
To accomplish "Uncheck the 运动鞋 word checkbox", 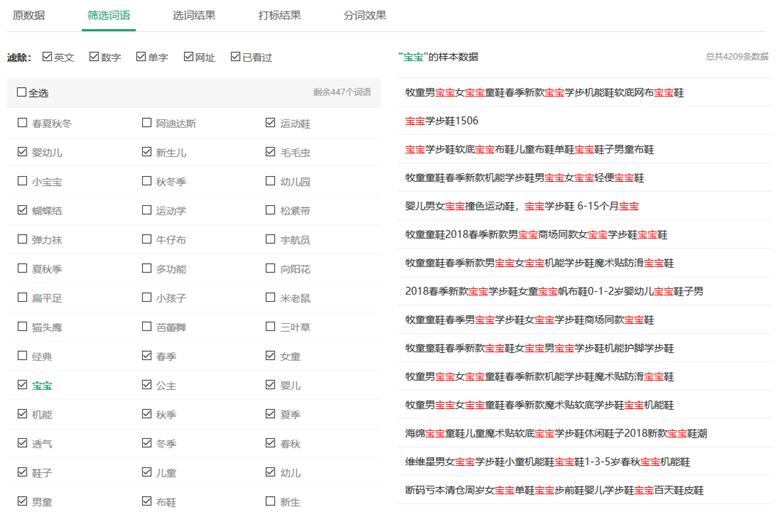I will coord(270,122).
